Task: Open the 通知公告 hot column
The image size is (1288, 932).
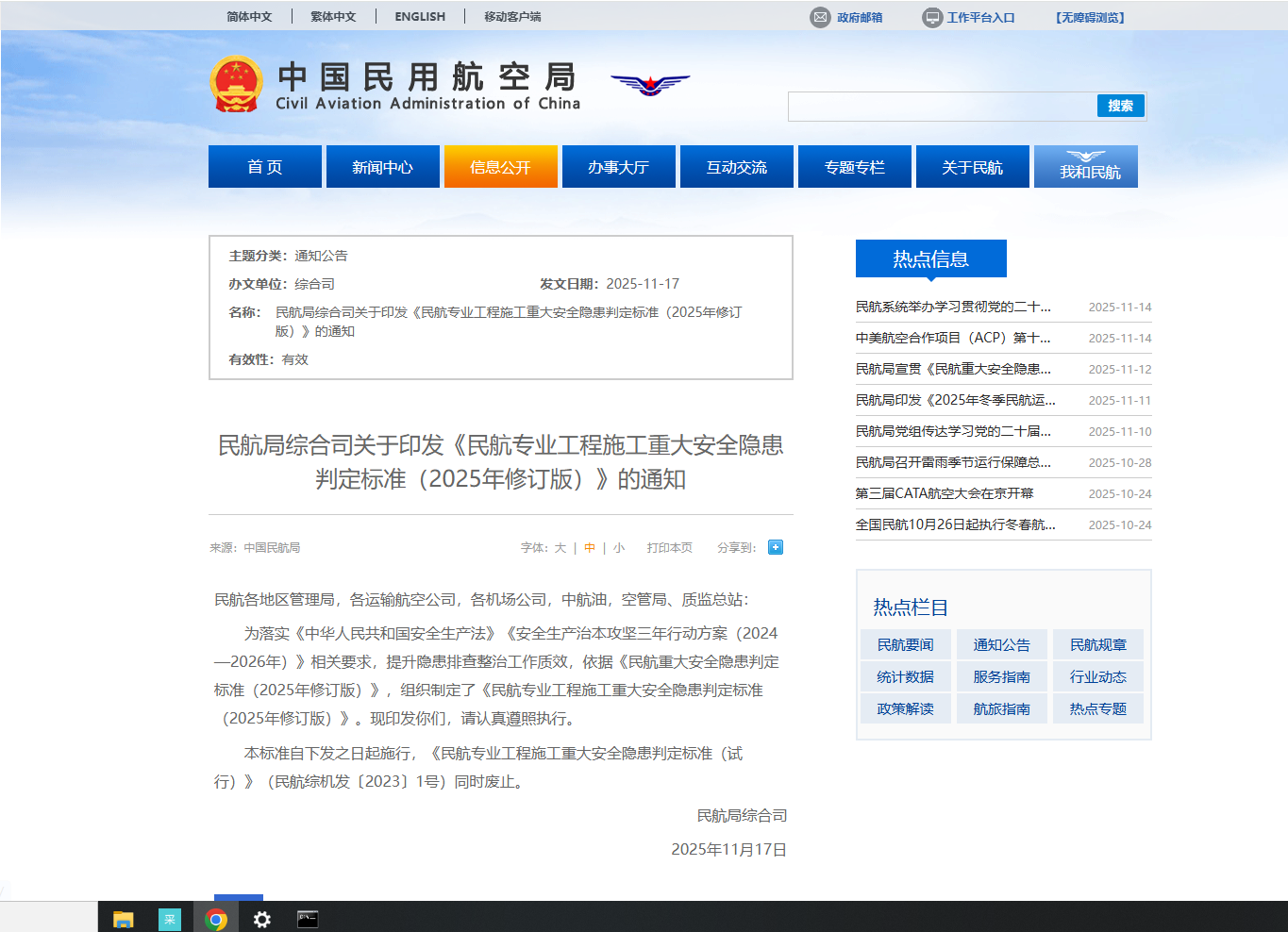Action: point(1001,643)
